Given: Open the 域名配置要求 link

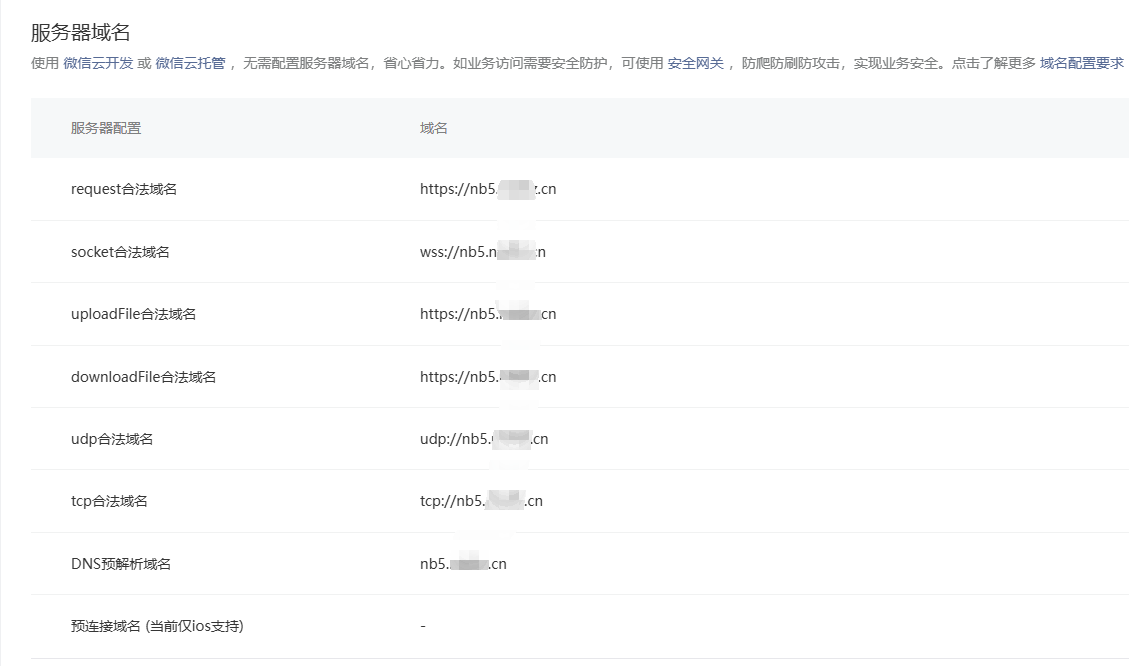Looking at the screenshot, I should [x=1081, y=63].
